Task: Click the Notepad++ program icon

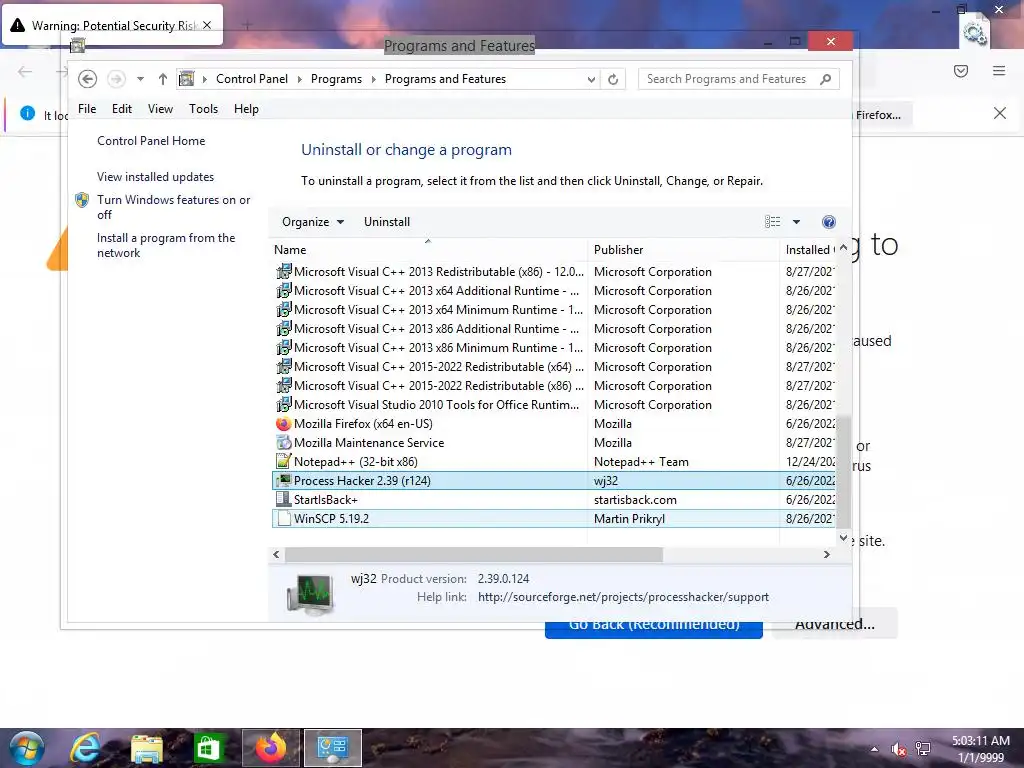Action: [283, 462]
